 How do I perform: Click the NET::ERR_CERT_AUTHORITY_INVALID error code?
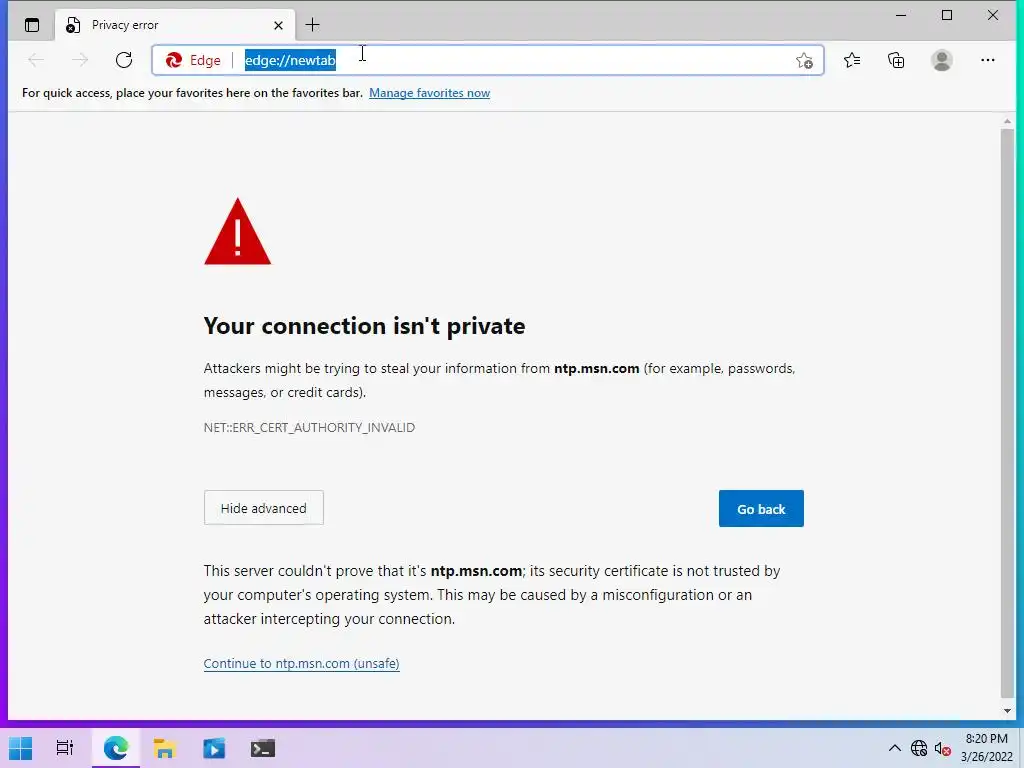pyautogui.click(x=309, y=428)
